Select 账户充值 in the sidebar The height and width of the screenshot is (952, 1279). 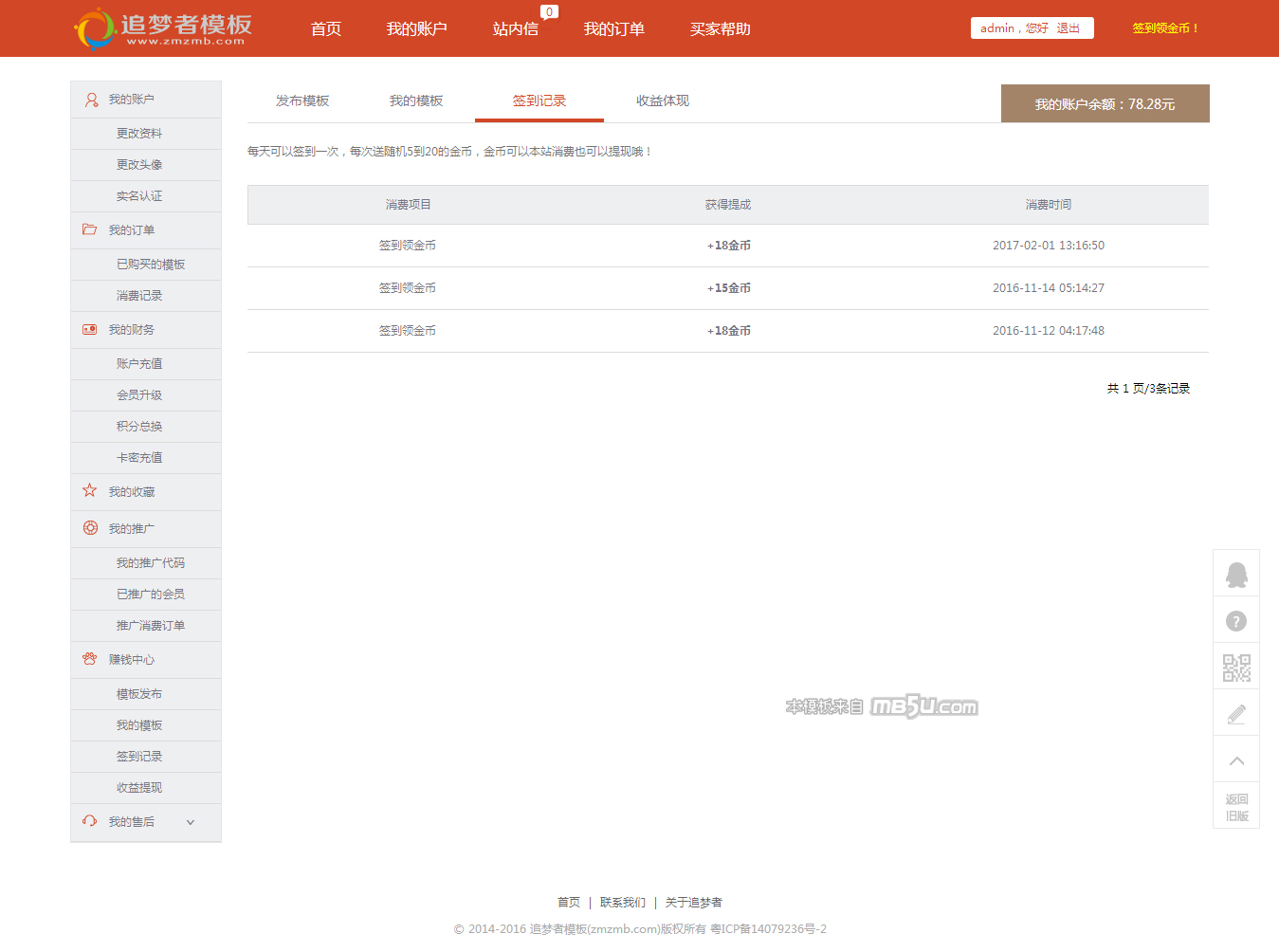139,364
